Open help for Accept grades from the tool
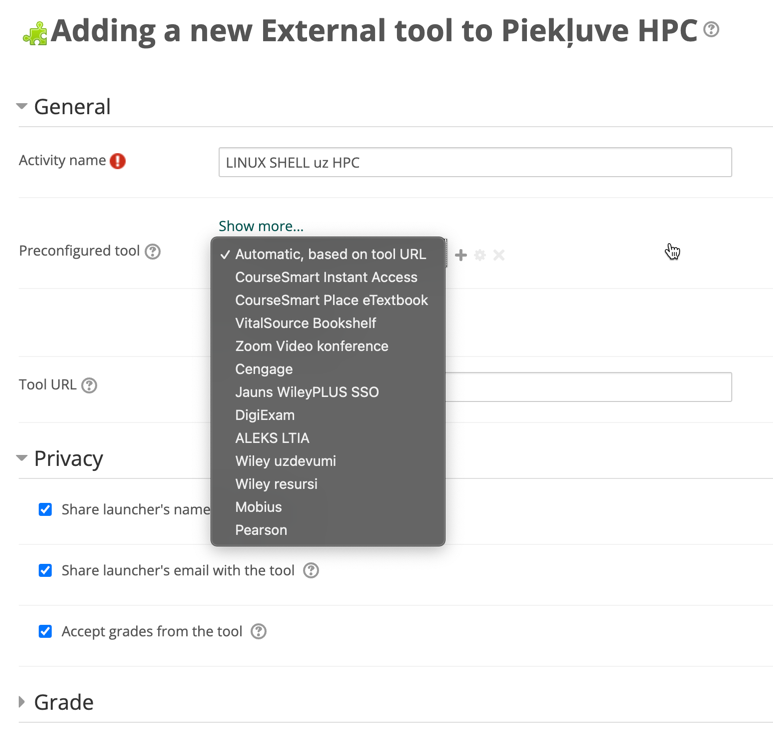The height and width of the screenshot is (739, 773). [x=258, y=632]
